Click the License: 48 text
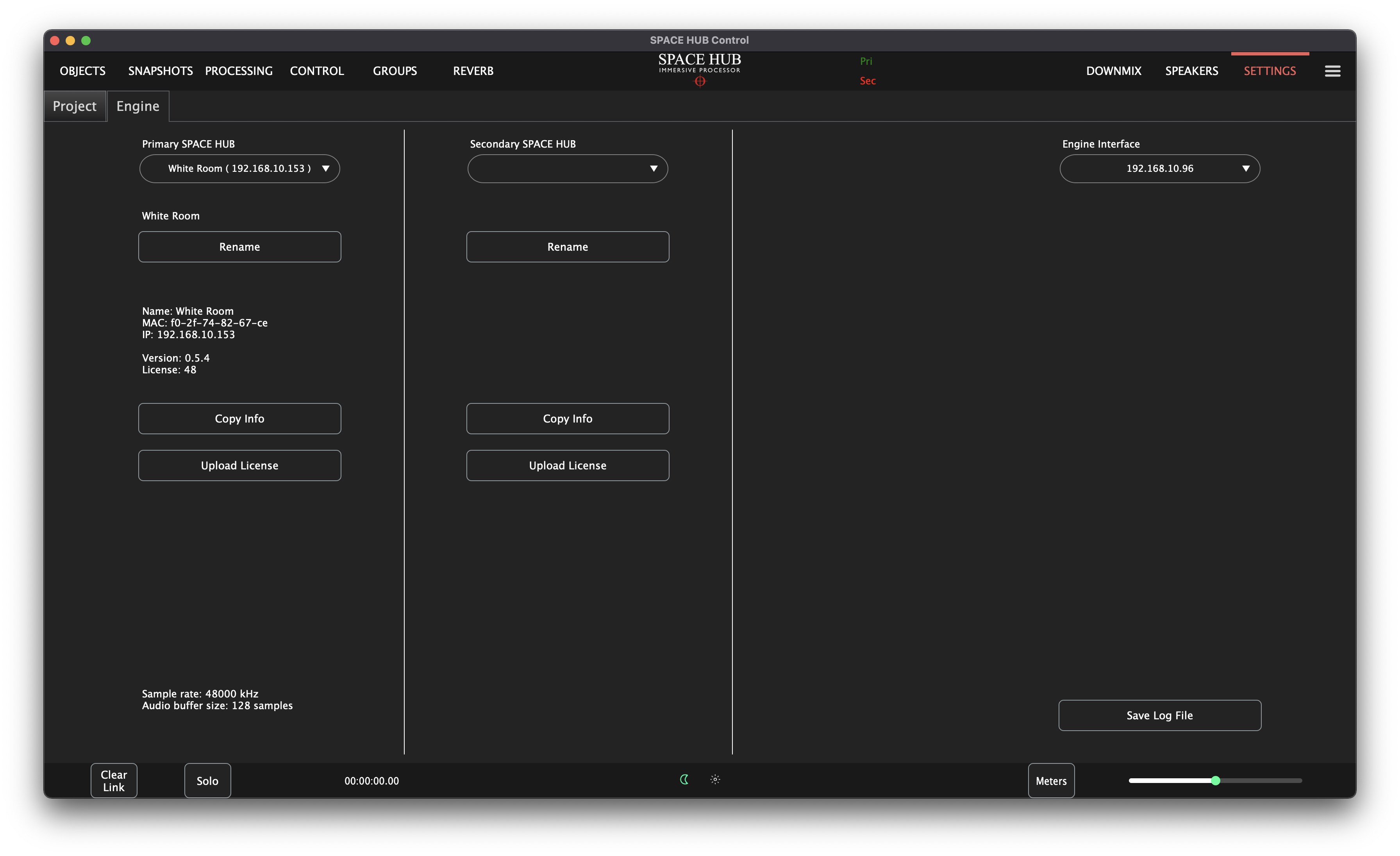The height and width of the screenshot is (856, 1400). coord(169,370)
